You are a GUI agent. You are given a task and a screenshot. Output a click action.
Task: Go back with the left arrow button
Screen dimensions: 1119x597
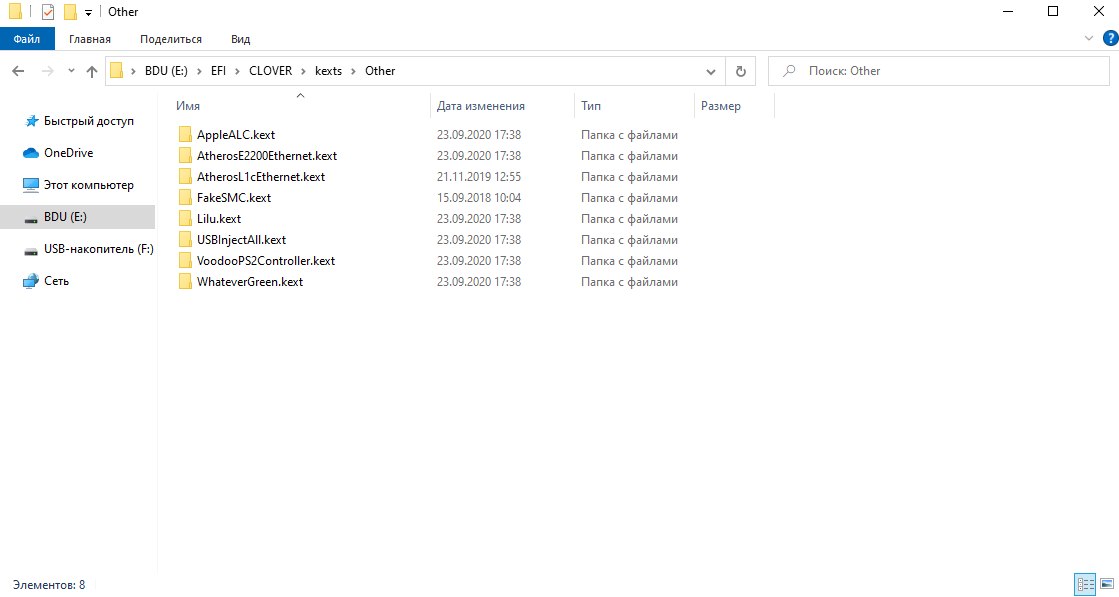coord(19,71)
